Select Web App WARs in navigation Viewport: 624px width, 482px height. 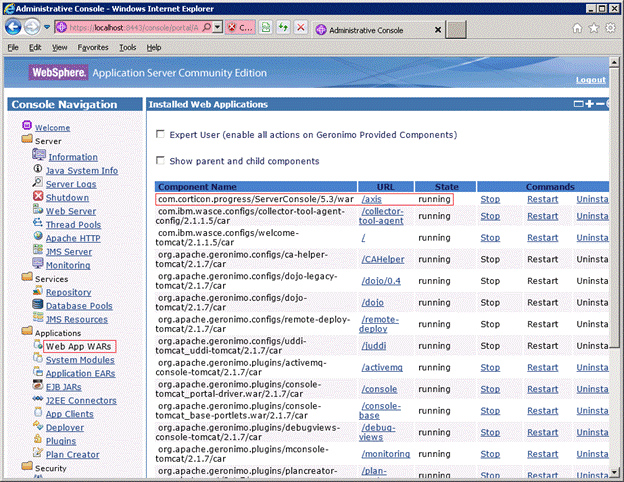click(79, 346)
